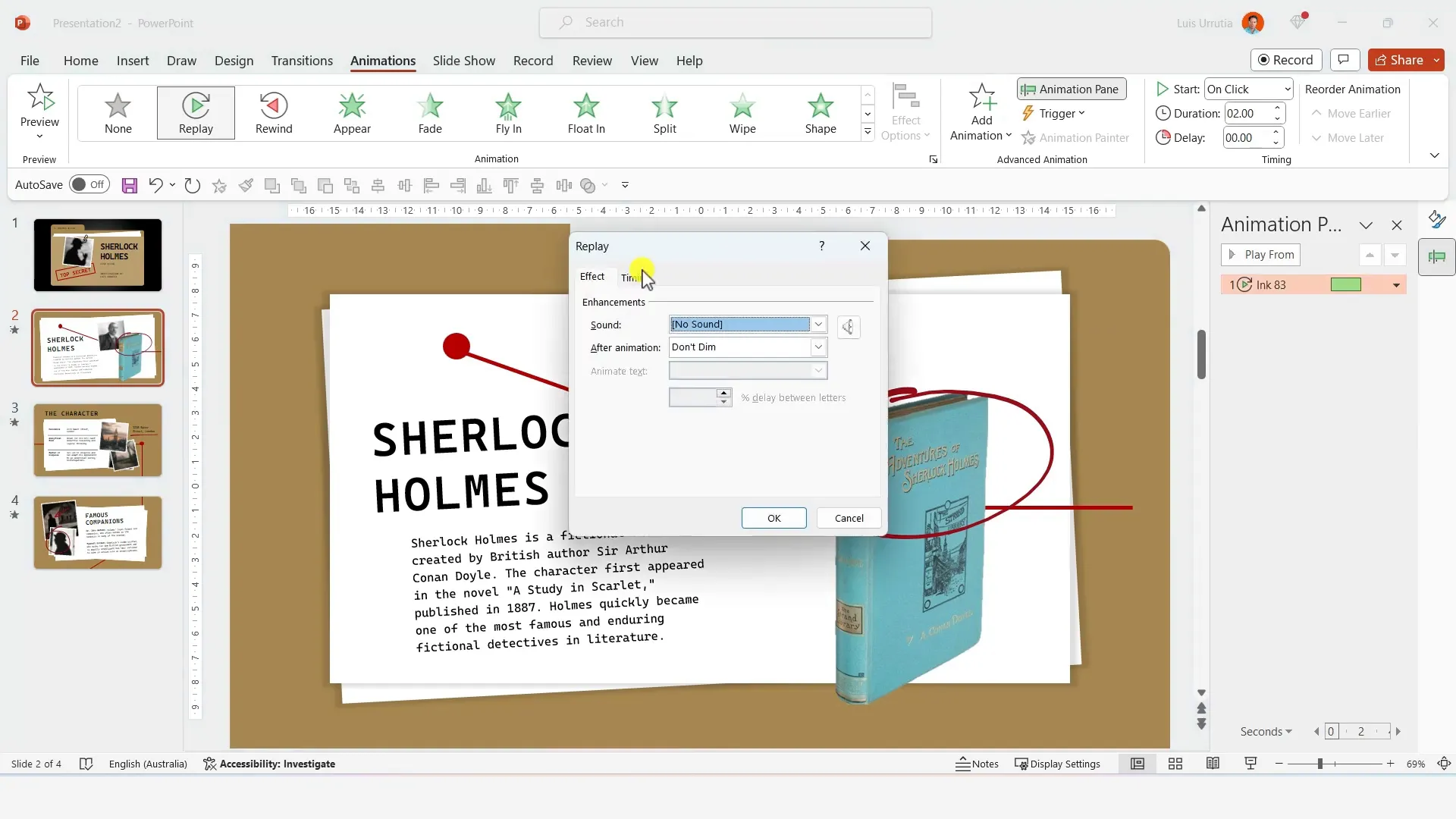1456x819 pixels.
Task: Open Display Settings in status bar
Action: pyautogui.click(x=1057, y=764)
